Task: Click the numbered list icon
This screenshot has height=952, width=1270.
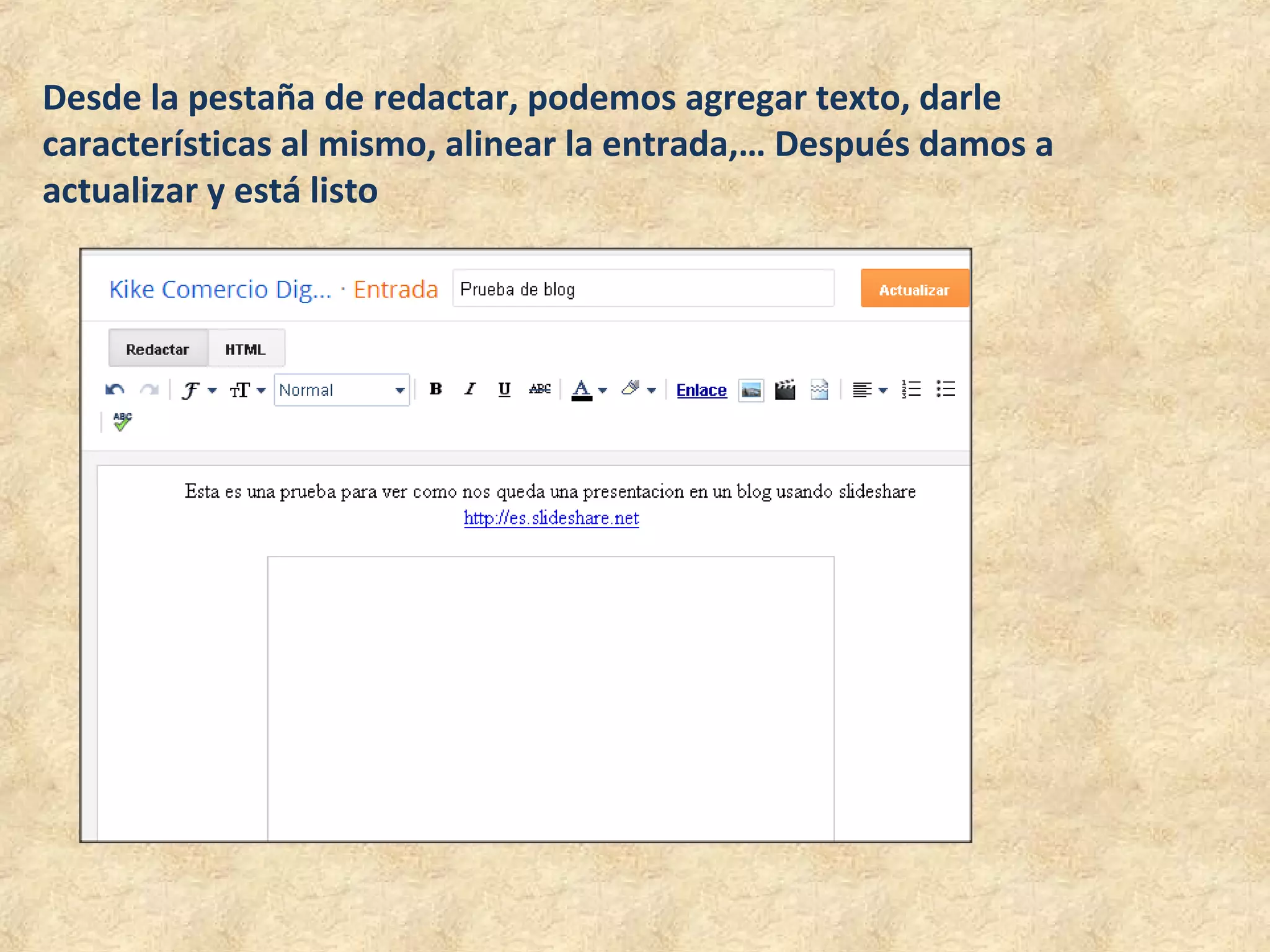Action: [911, 389]
